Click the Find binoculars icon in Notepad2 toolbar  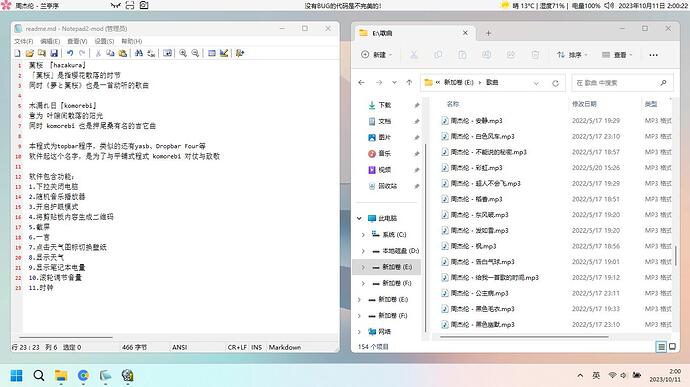click(x=139, y=53)
